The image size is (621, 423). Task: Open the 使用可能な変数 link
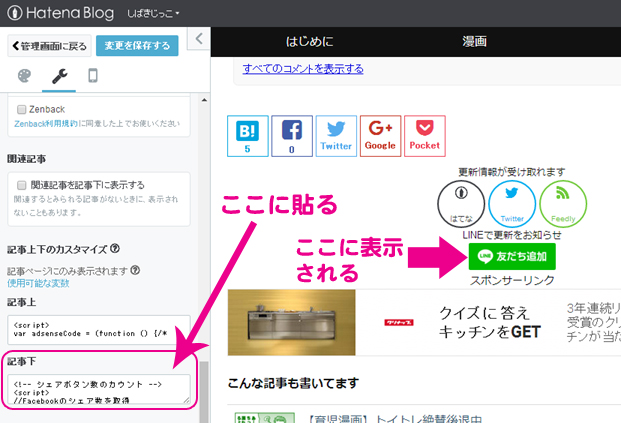[38, 283]
